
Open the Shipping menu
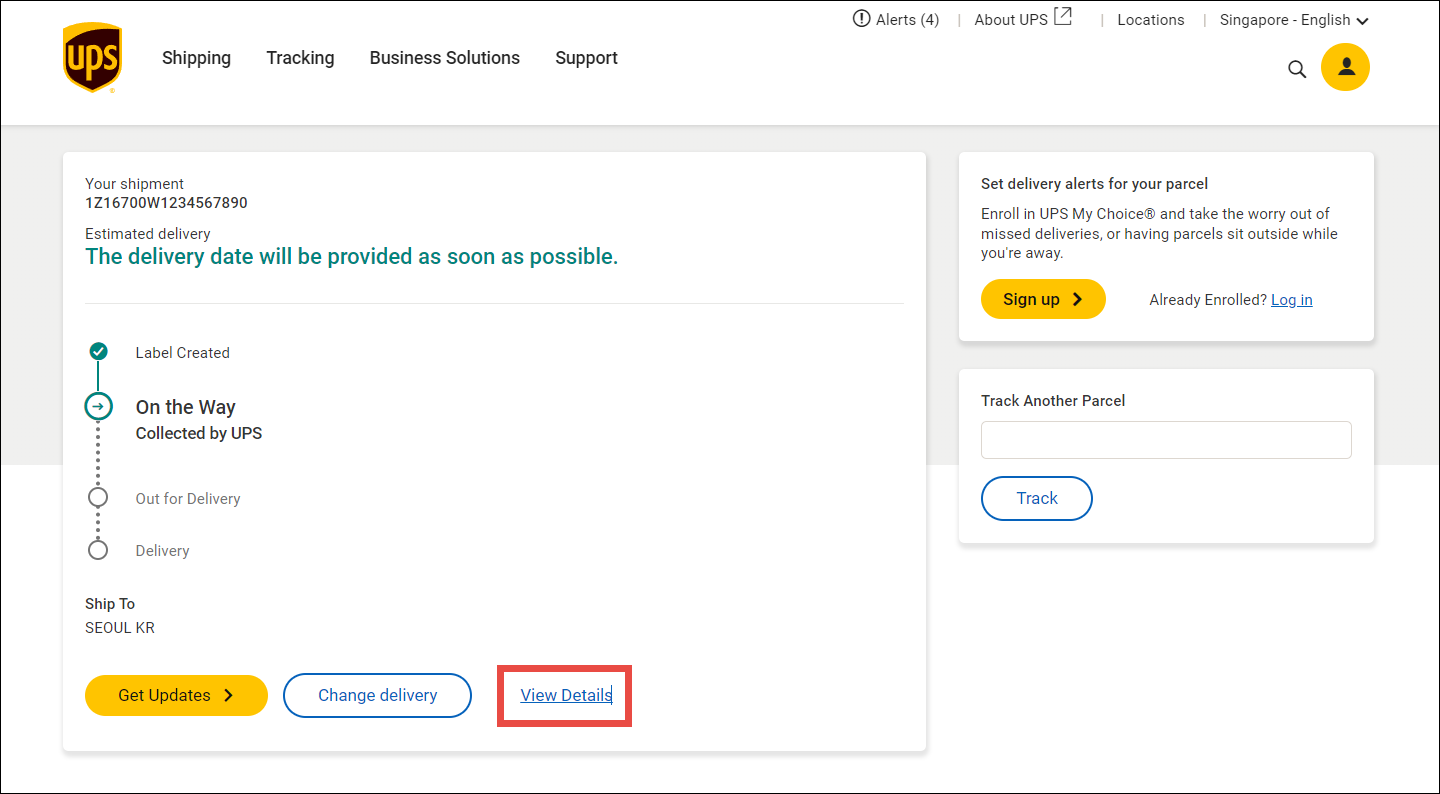point(196,58)
